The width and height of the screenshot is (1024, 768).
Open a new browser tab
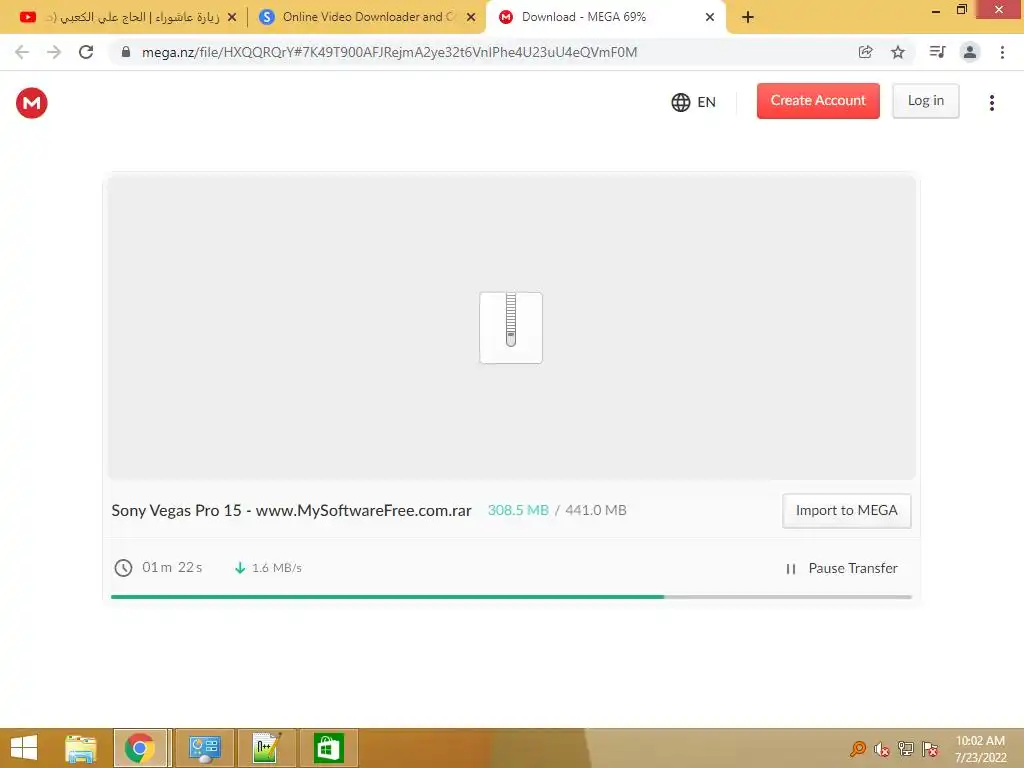click(x=748, y=17)
